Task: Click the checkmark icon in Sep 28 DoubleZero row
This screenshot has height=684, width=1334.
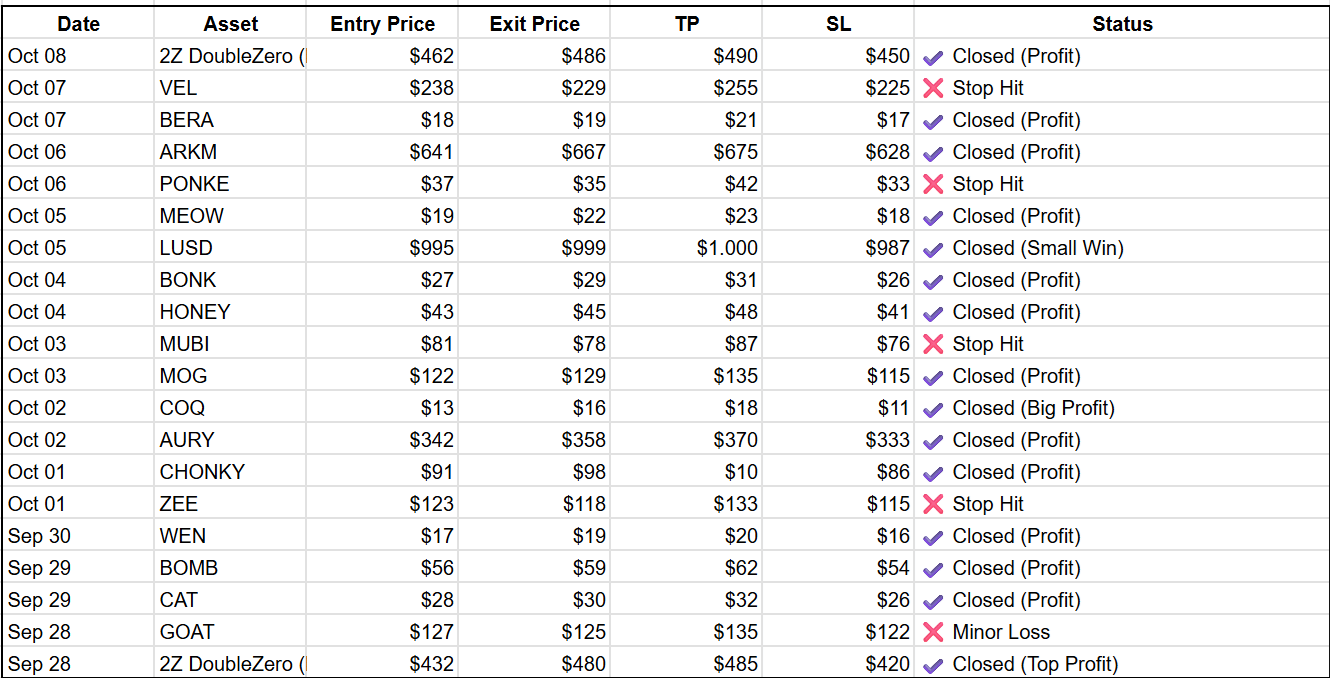Action: [x=933, y=665]
